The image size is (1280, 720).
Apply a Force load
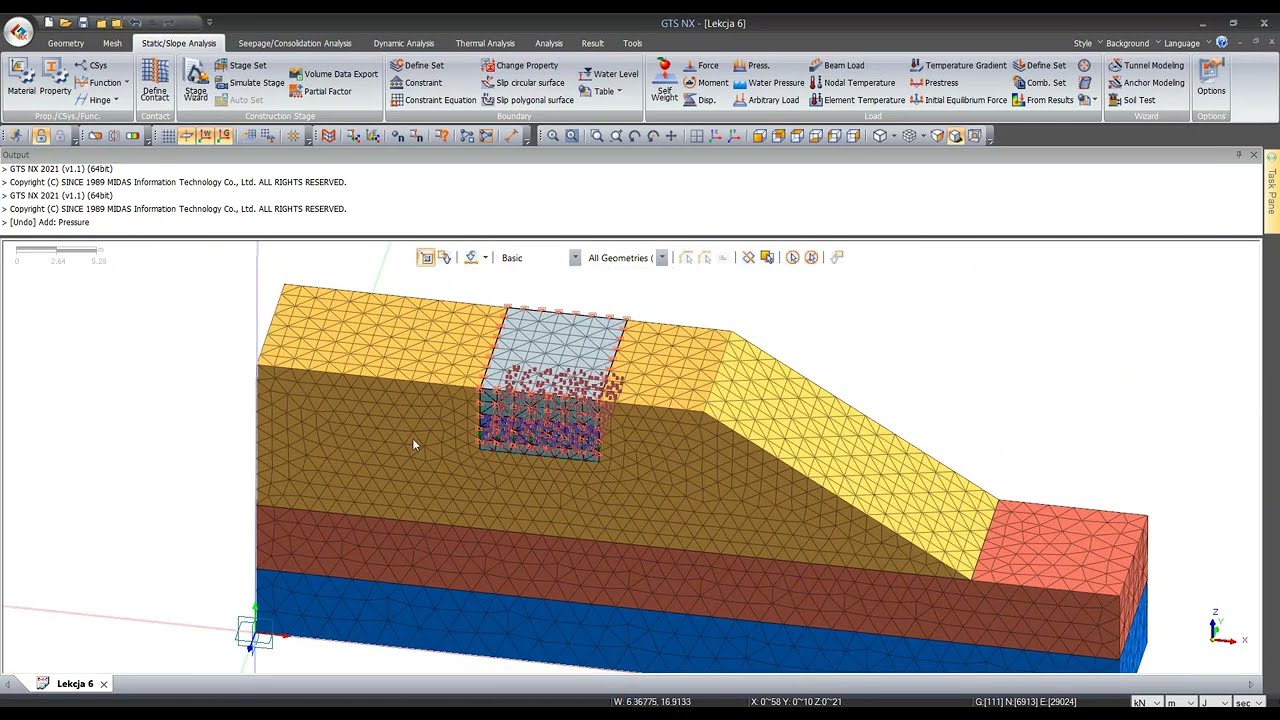coord(700,65)
